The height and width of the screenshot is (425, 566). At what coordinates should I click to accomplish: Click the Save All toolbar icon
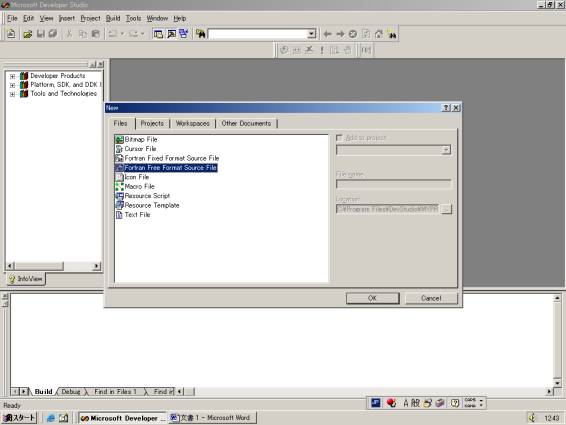coord(53,34)
